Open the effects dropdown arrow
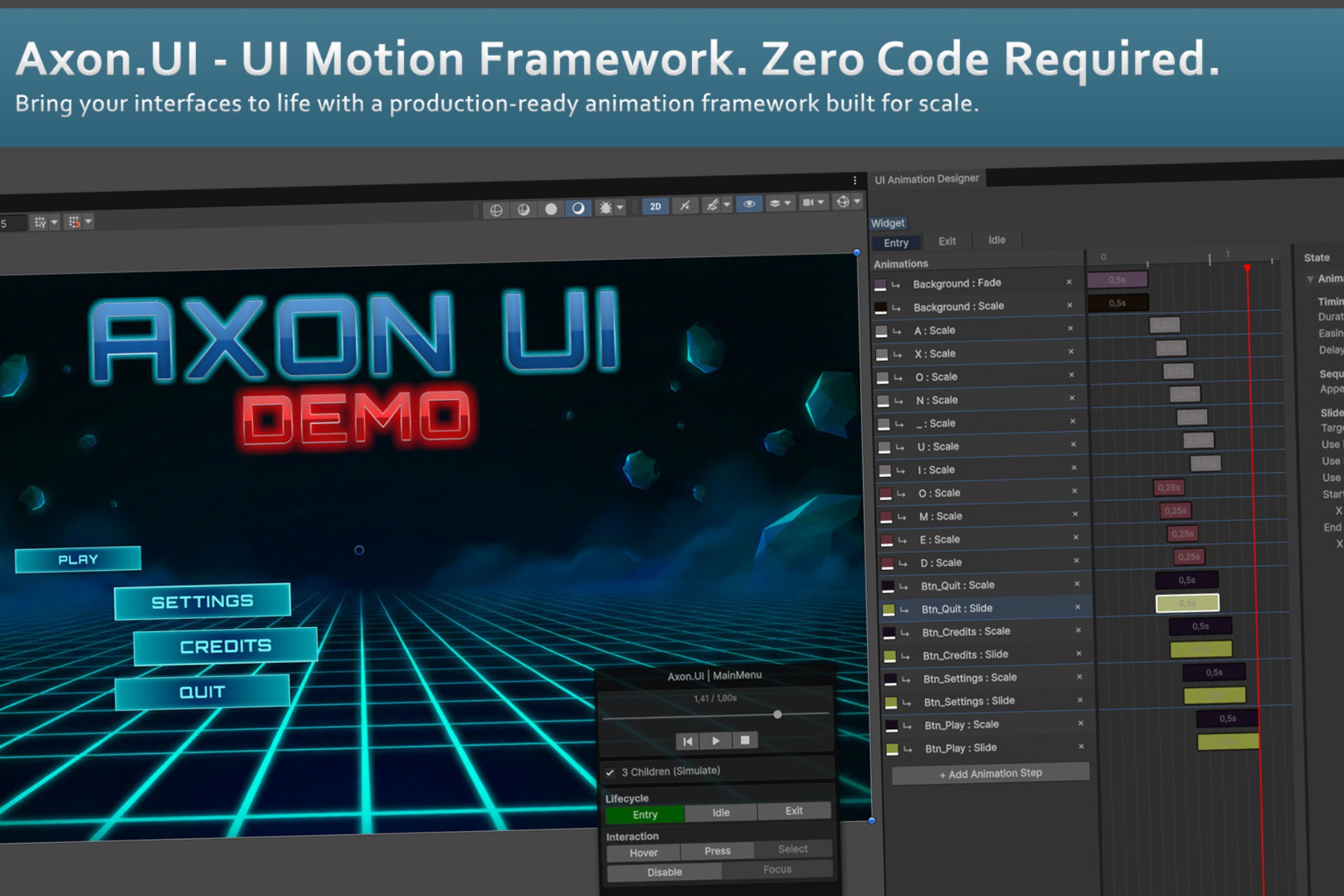The image size is (1344, 896). [x=726, y=205]
